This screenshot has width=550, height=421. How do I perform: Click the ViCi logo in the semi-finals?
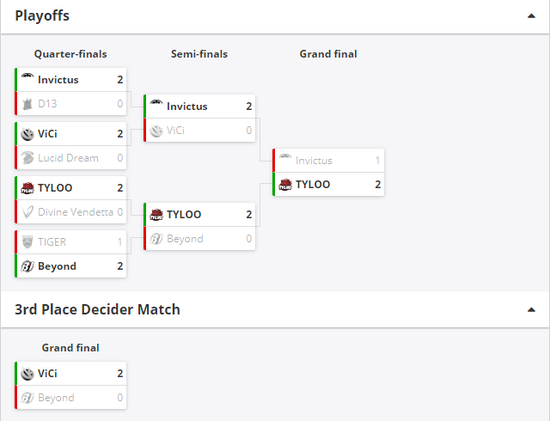[156, 131]
